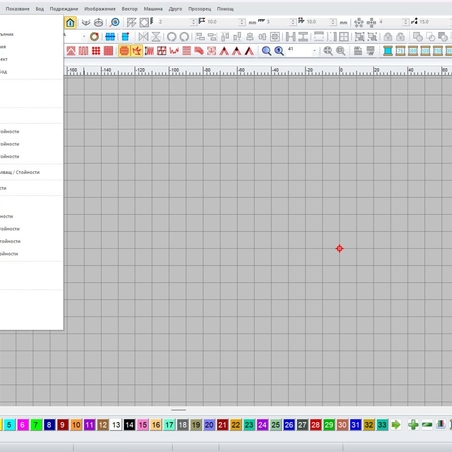
Task: Click the gray zoom-in magnifier icon
Action: tap(328, 51)
